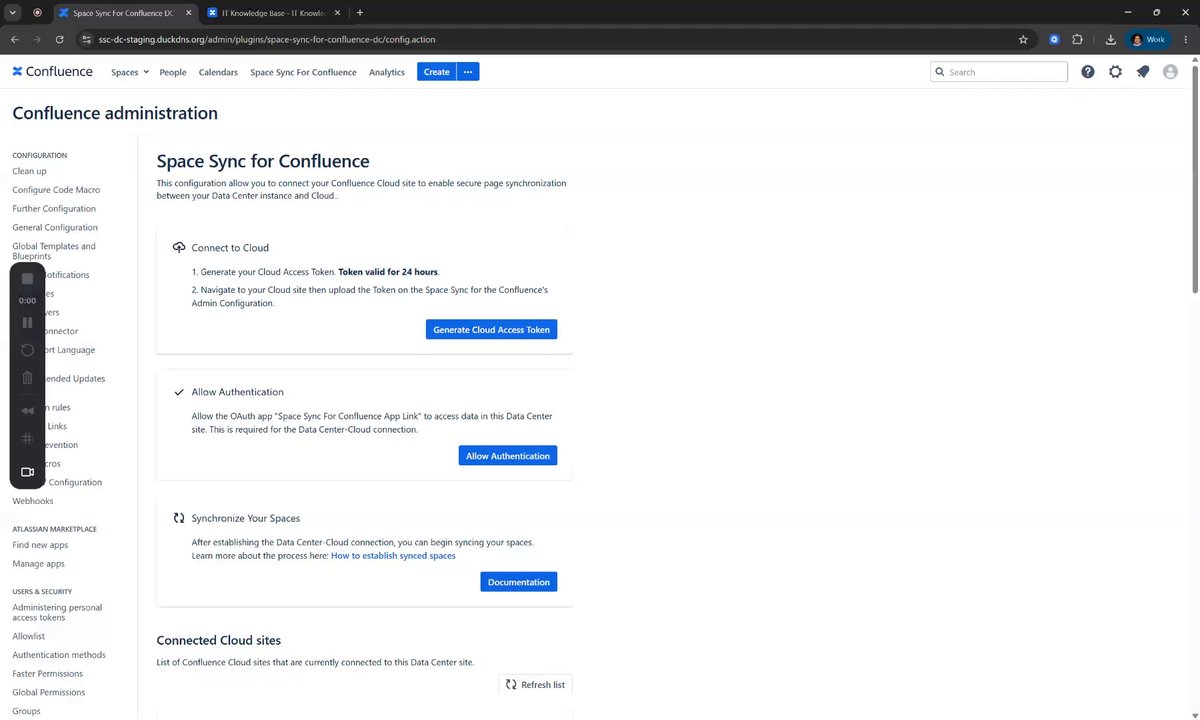The height and width of the screenshot is (720, 1200).
Task: Click the Confluence logo home link
Action: pos(52,72)
